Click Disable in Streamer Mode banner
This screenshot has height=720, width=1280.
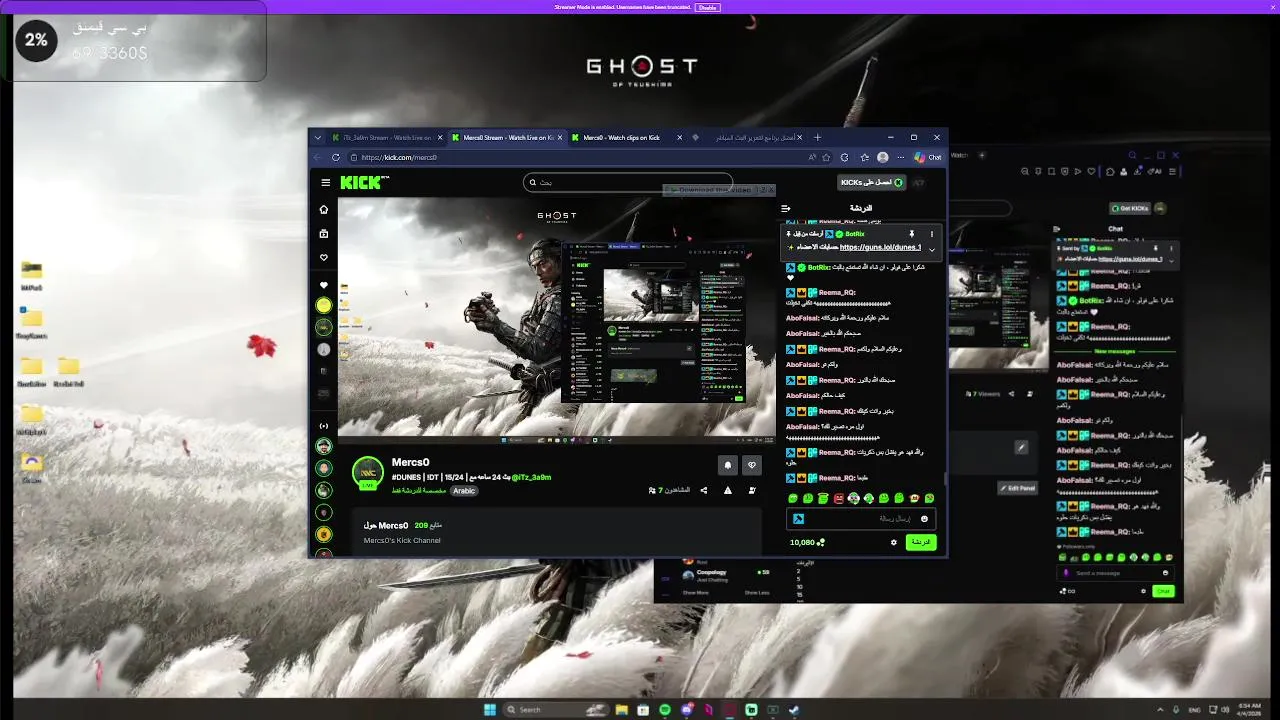coord(707,7)
